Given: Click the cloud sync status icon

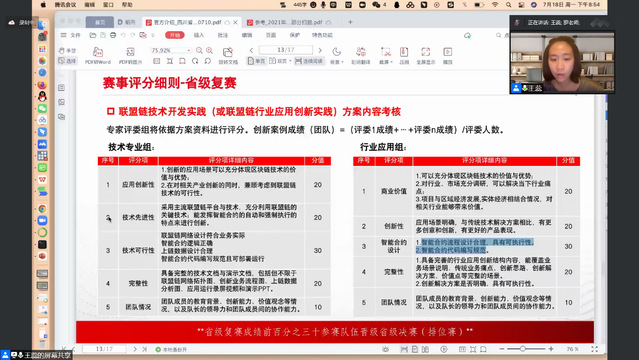Looking at the screenshot, I should pos(467,35).
